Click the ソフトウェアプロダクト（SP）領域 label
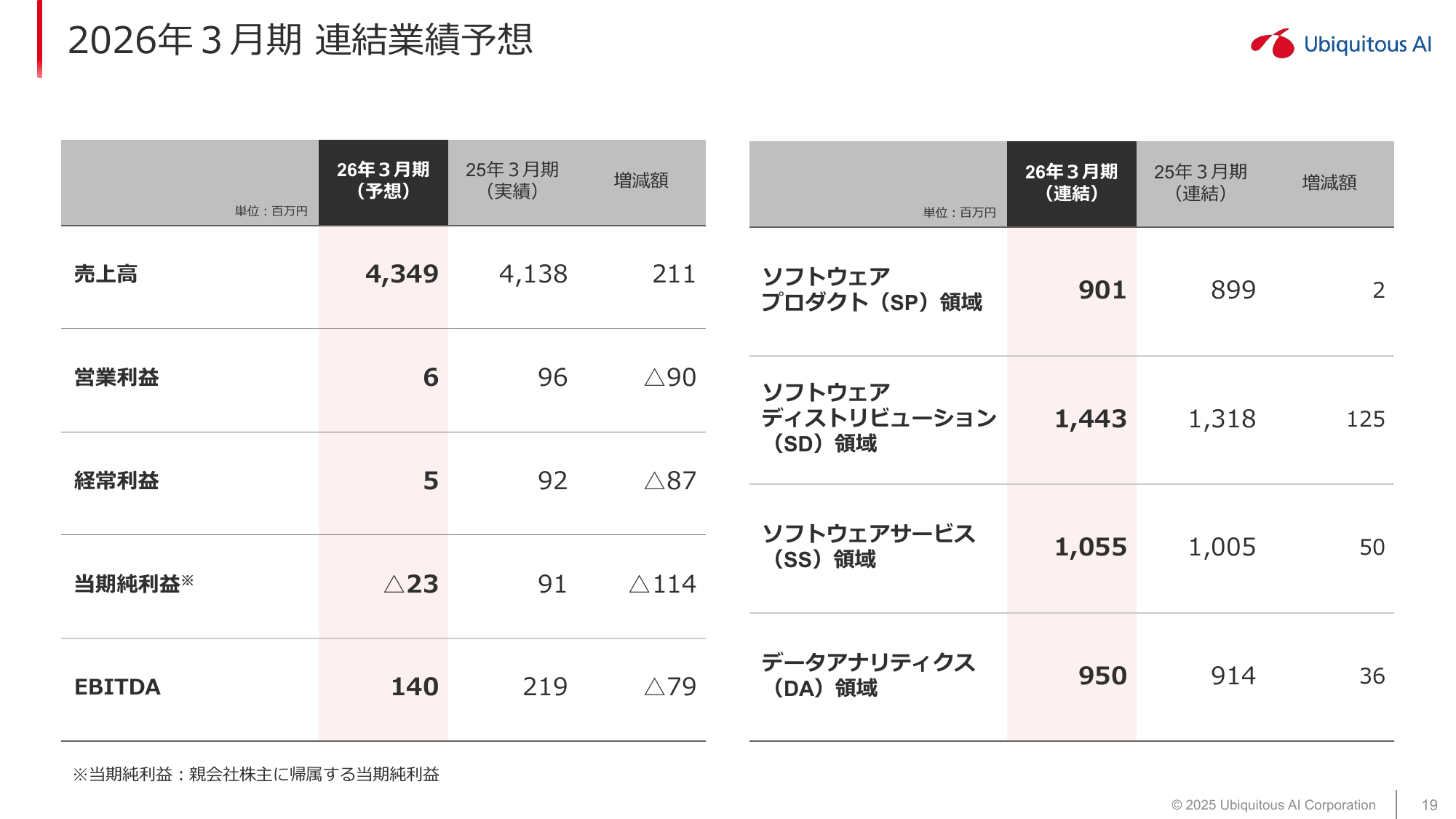The width and height of the screenshot is (1456, 819). click(x=871, y=290)
